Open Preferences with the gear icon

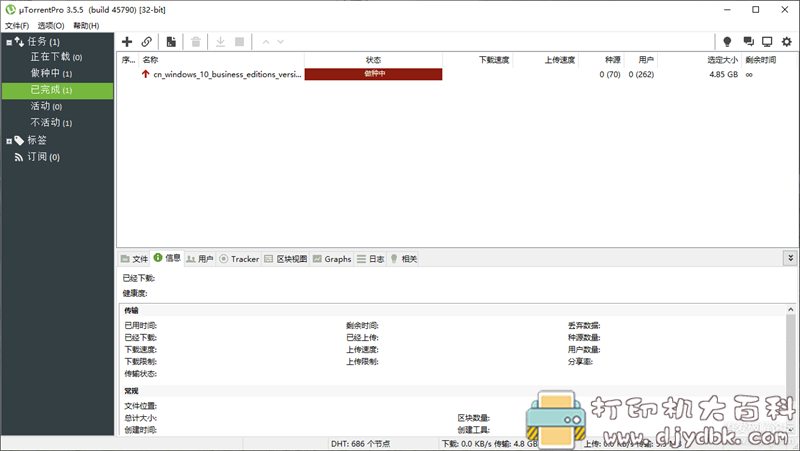tap(787, 42)
